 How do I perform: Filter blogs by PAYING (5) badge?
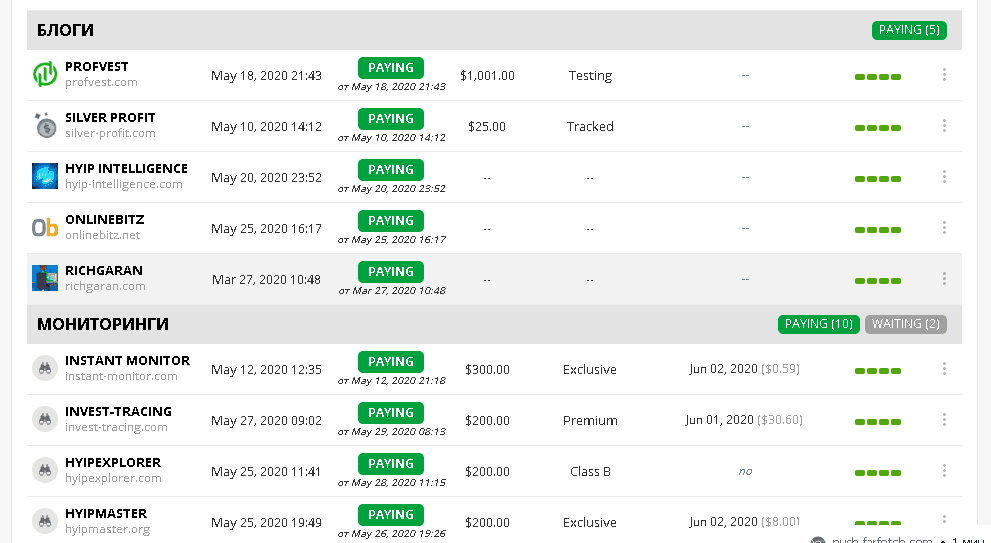tap(909, 30)
